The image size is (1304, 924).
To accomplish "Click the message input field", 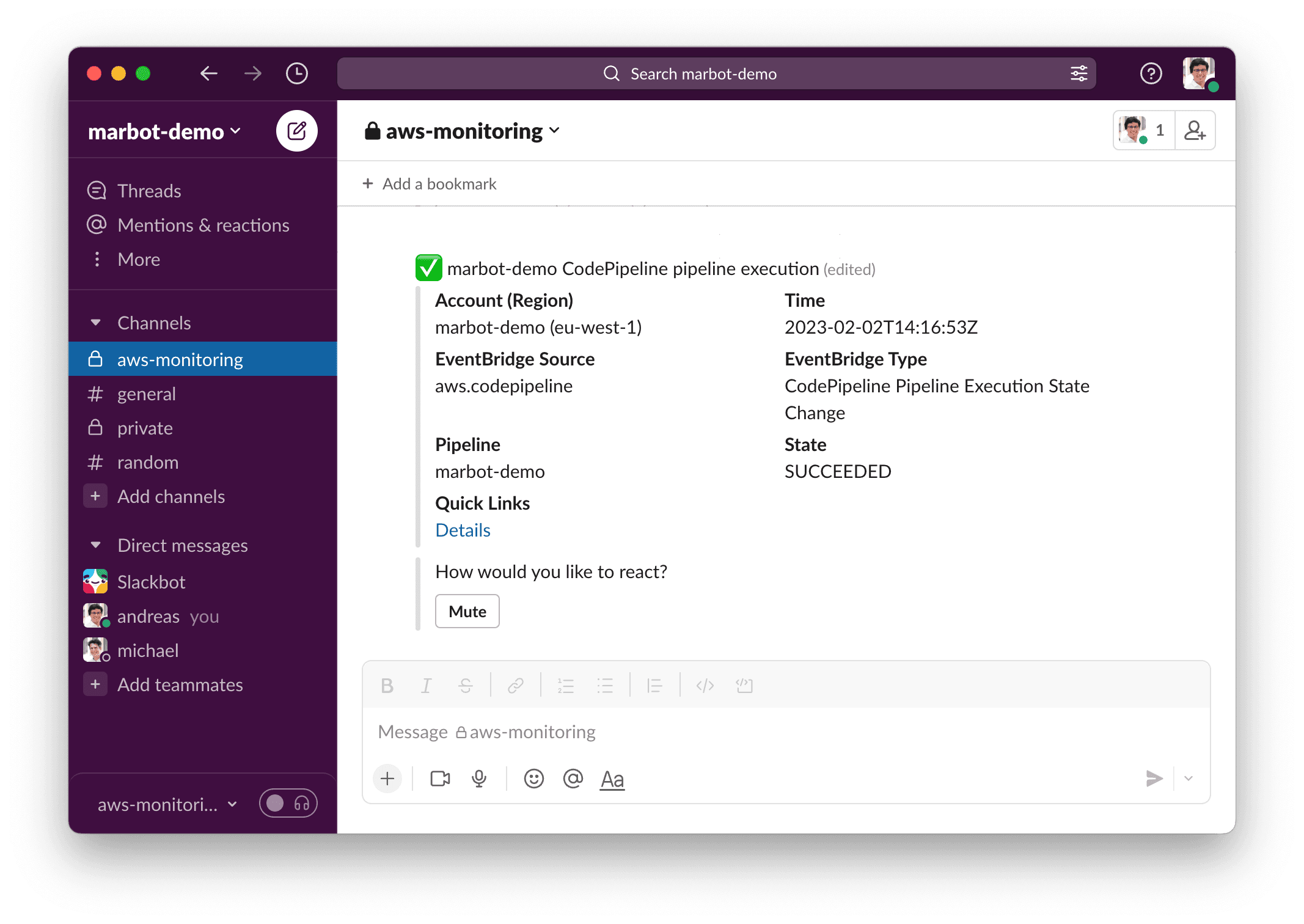I will point(786,732).
